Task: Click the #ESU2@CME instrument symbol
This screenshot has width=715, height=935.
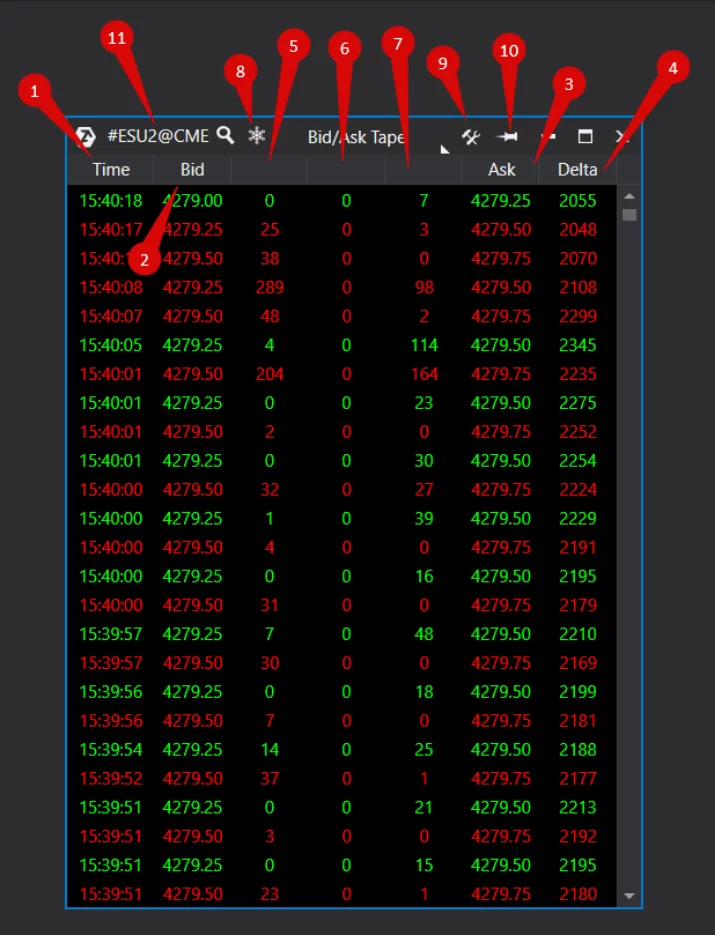Action: 158,137
